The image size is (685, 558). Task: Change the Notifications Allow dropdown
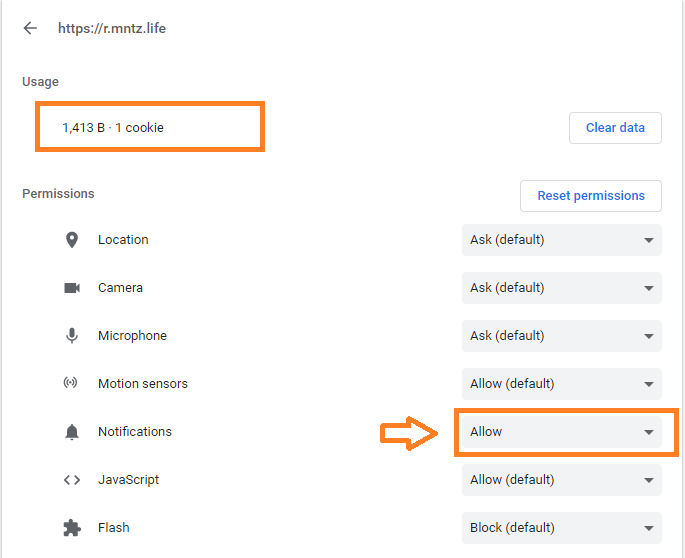[562, 432]
